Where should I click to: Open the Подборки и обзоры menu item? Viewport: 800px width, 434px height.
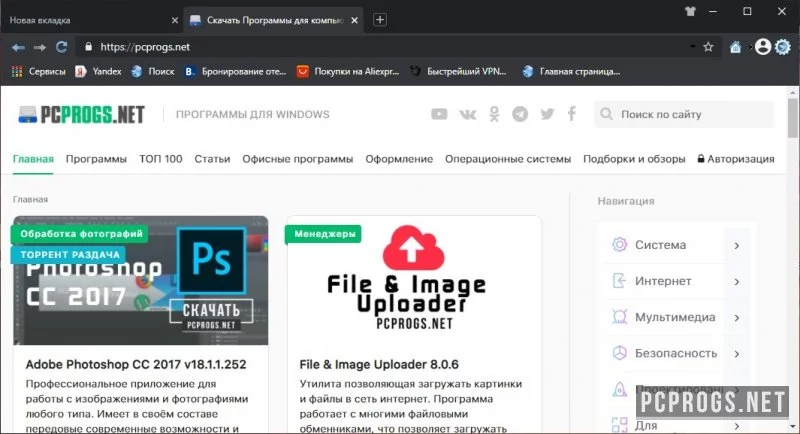634,159
